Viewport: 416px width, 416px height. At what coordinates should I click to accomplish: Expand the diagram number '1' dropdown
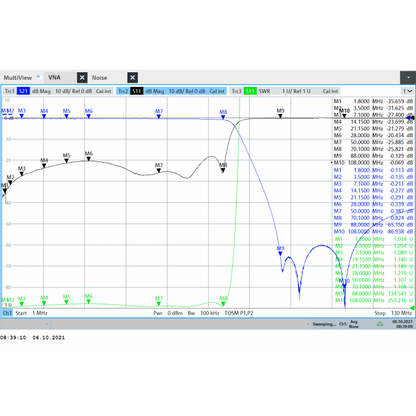[x=407, y=91]
